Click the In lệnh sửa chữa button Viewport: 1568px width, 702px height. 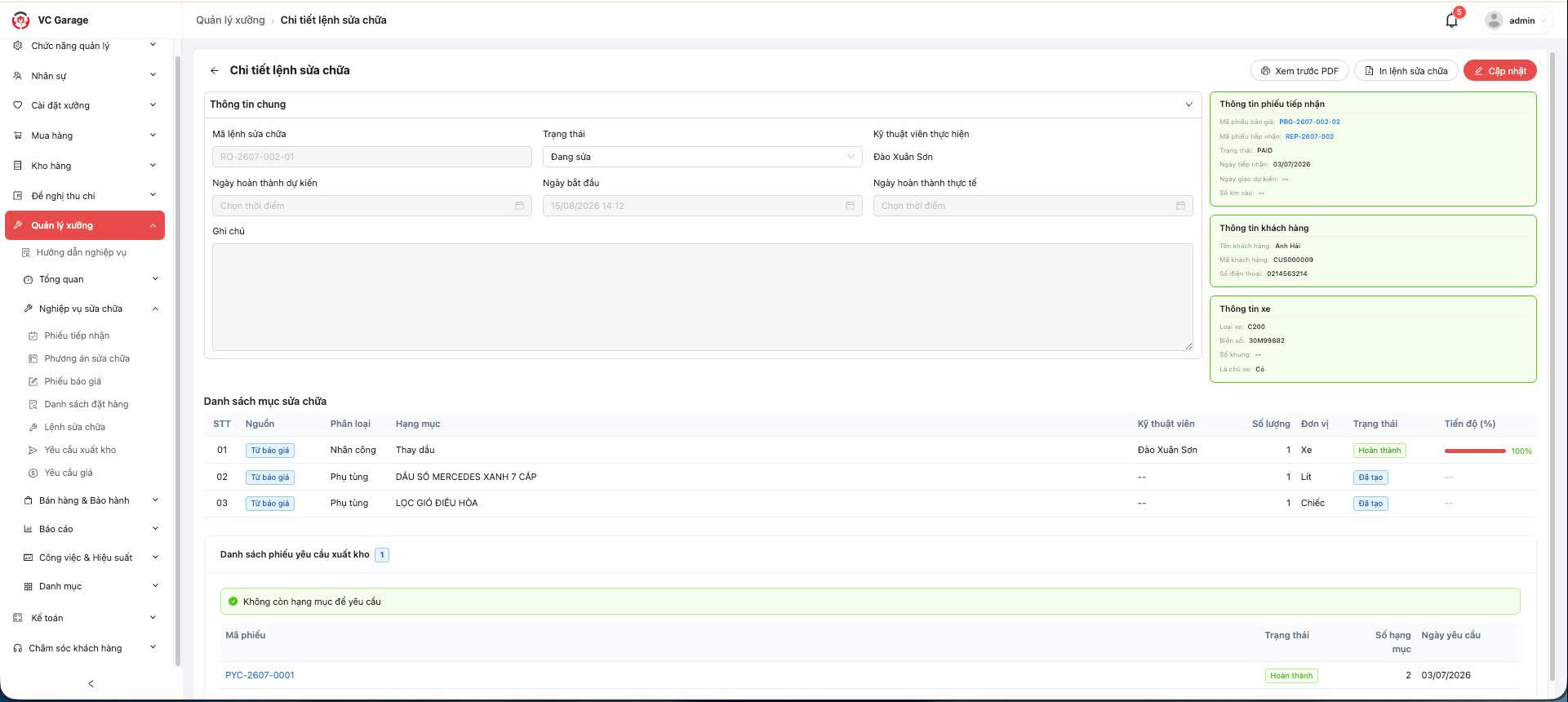[1406, 71]
